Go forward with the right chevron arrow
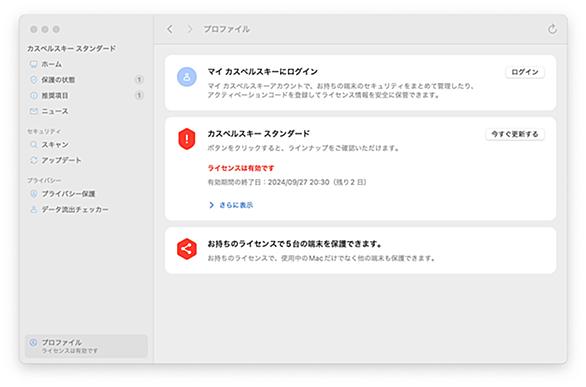The height and width of the screenshot is (387, 586). tap(189, 29)
